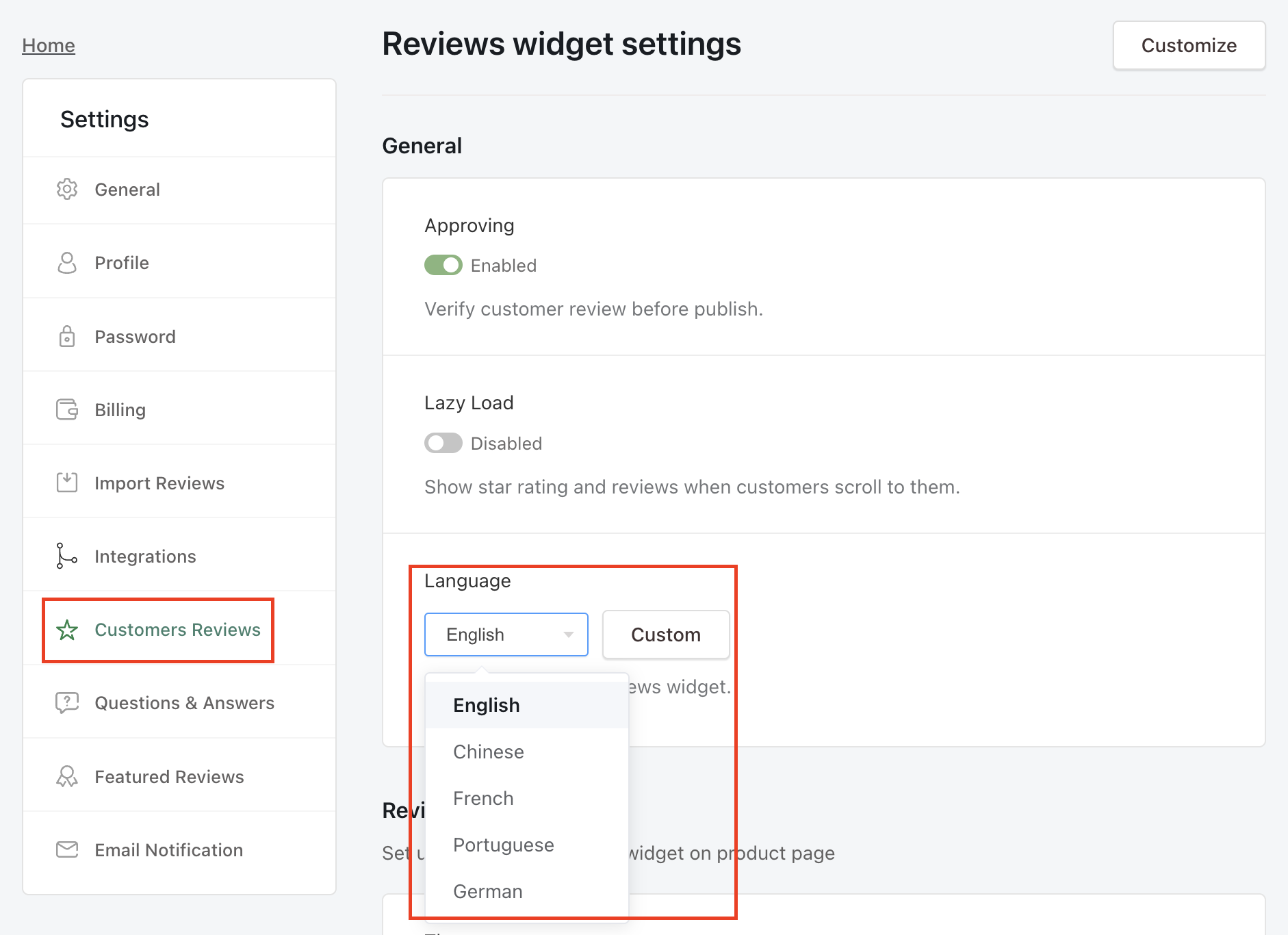Open the Featured Reviews settings page

pyautogui.click(x=169, y=777)
